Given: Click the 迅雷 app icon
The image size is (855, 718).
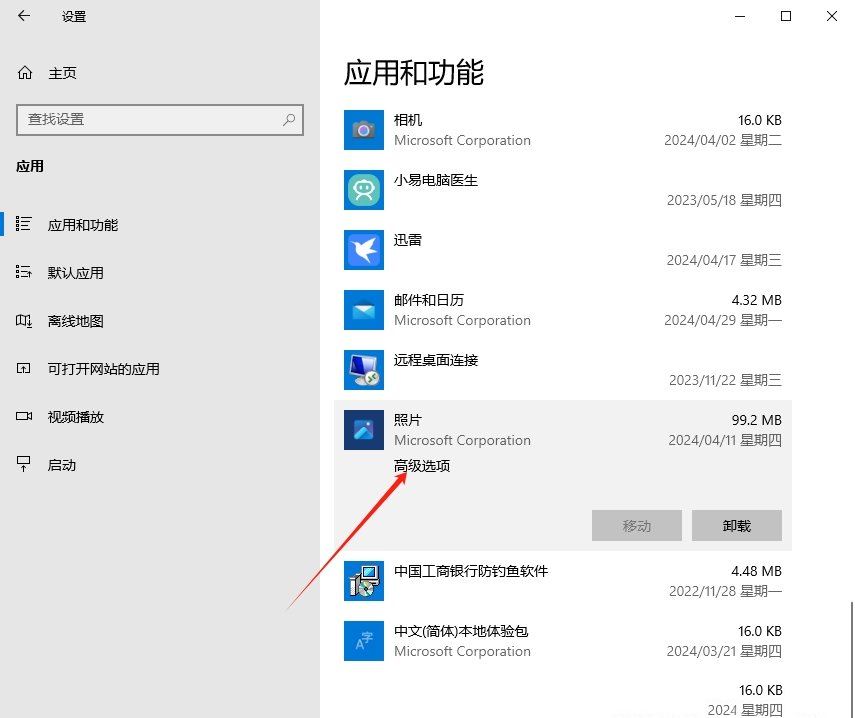Looking at the screenshot, I should point(363,250).
